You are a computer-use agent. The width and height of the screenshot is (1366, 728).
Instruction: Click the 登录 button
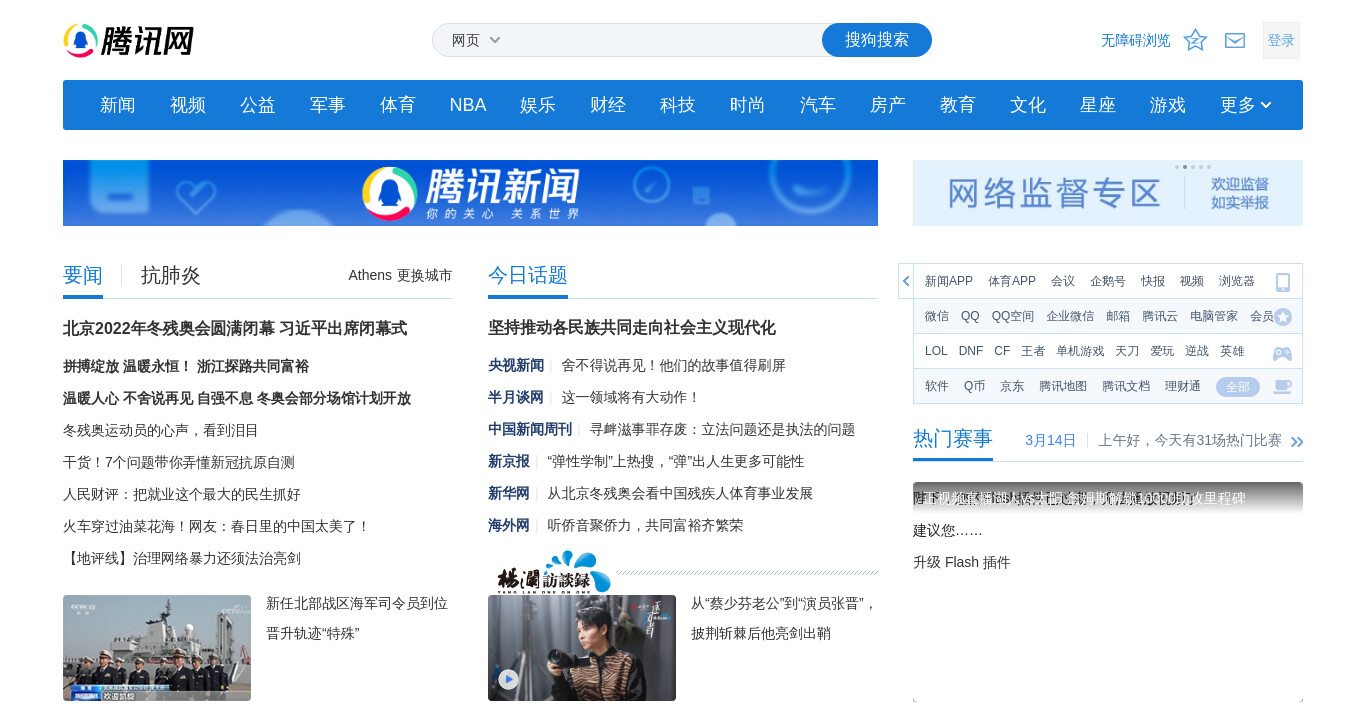coord(1281,40)
